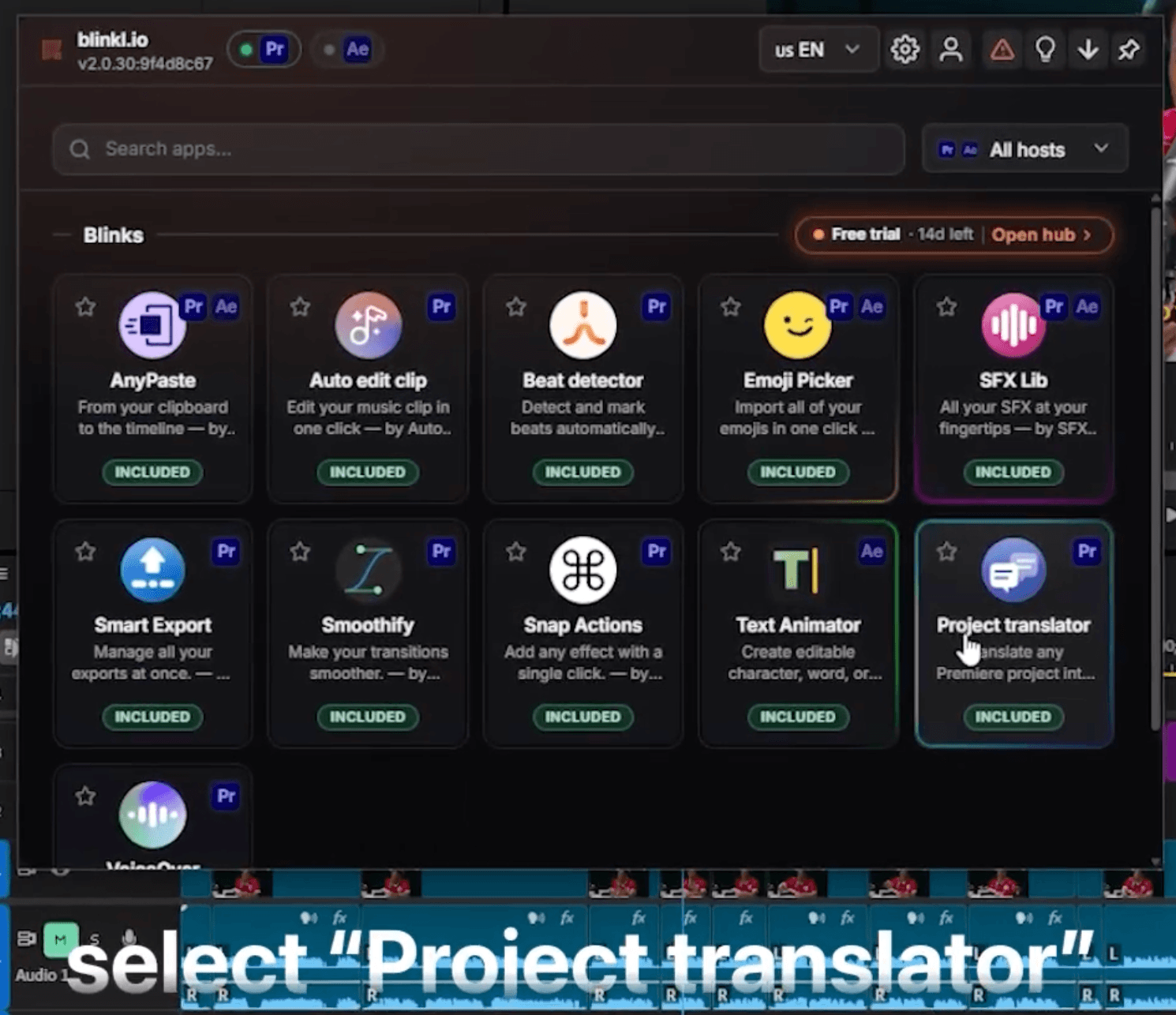Click the Pr badge on Auto edit clip card
1176x1015 pixels.
pos(441,306)
